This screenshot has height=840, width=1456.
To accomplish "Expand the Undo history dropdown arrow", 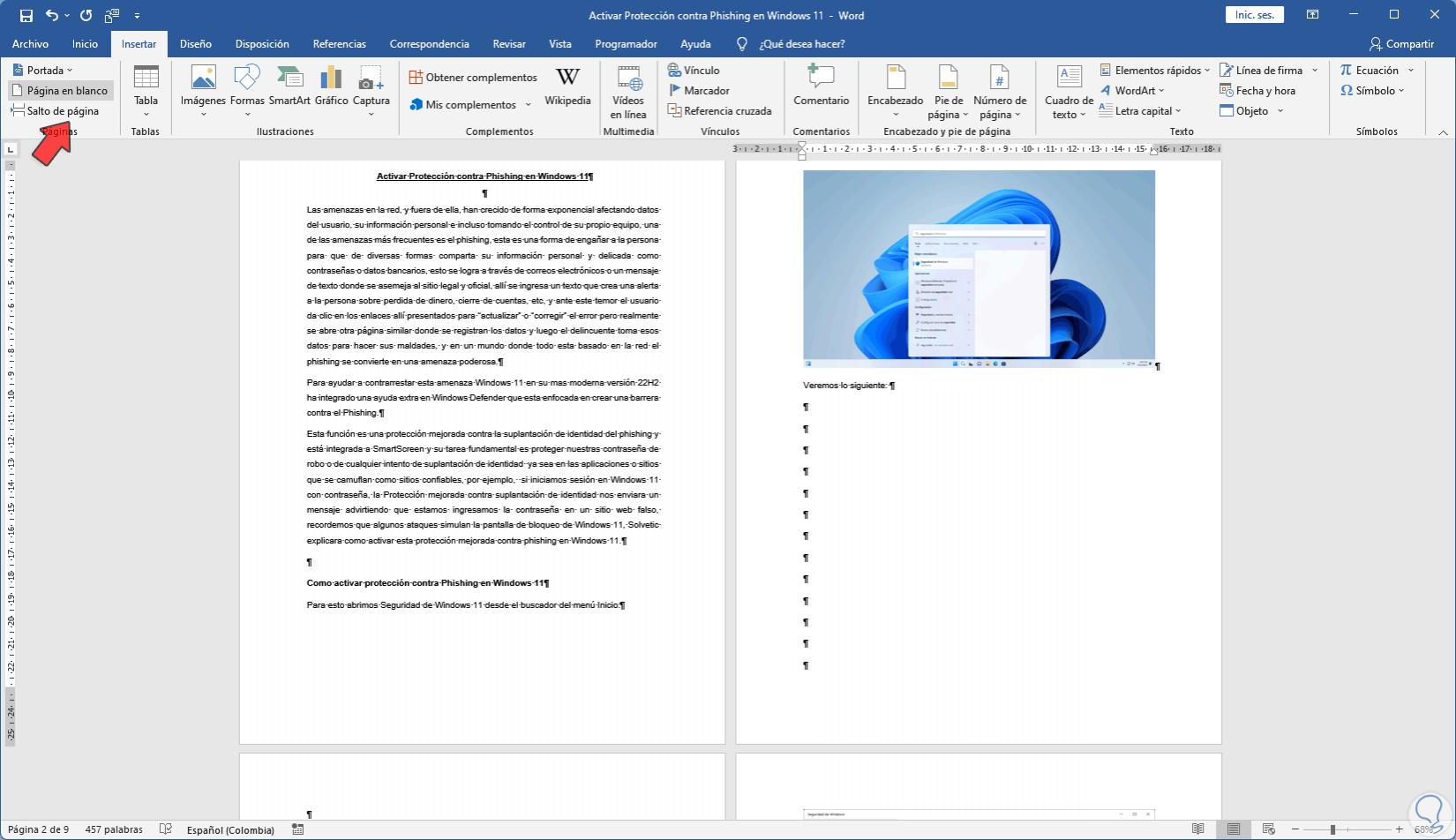I will pos(67,16).
